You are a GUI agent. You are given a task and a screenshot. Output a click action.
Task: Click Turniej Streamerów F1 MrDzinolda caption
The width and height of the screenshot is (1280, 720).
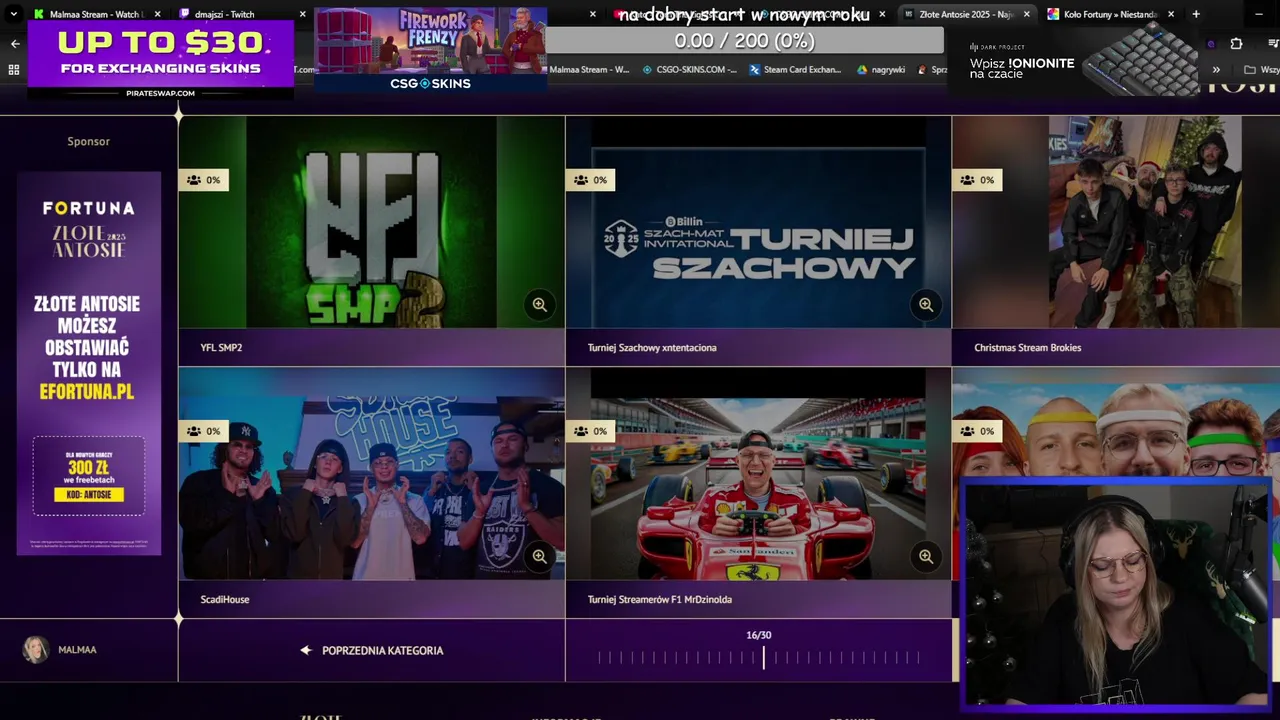(x=660, y=600)
